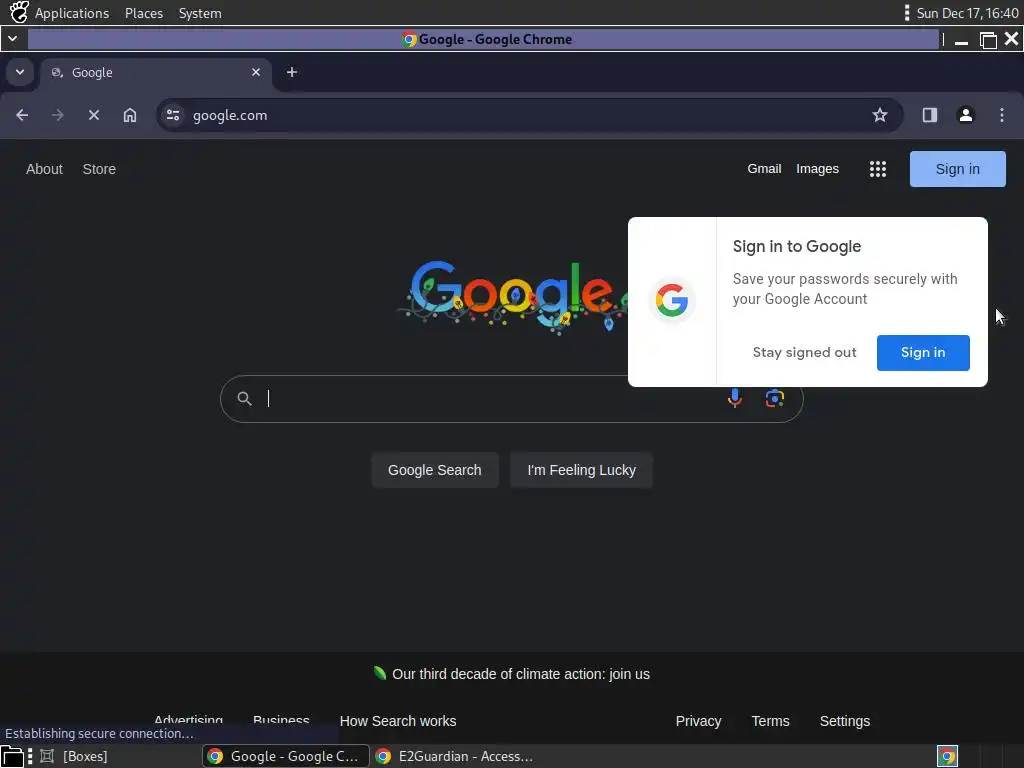Viewport: 1024px width, 768px height.
Task: Click the Google Search button
Action: pos(434,470)
